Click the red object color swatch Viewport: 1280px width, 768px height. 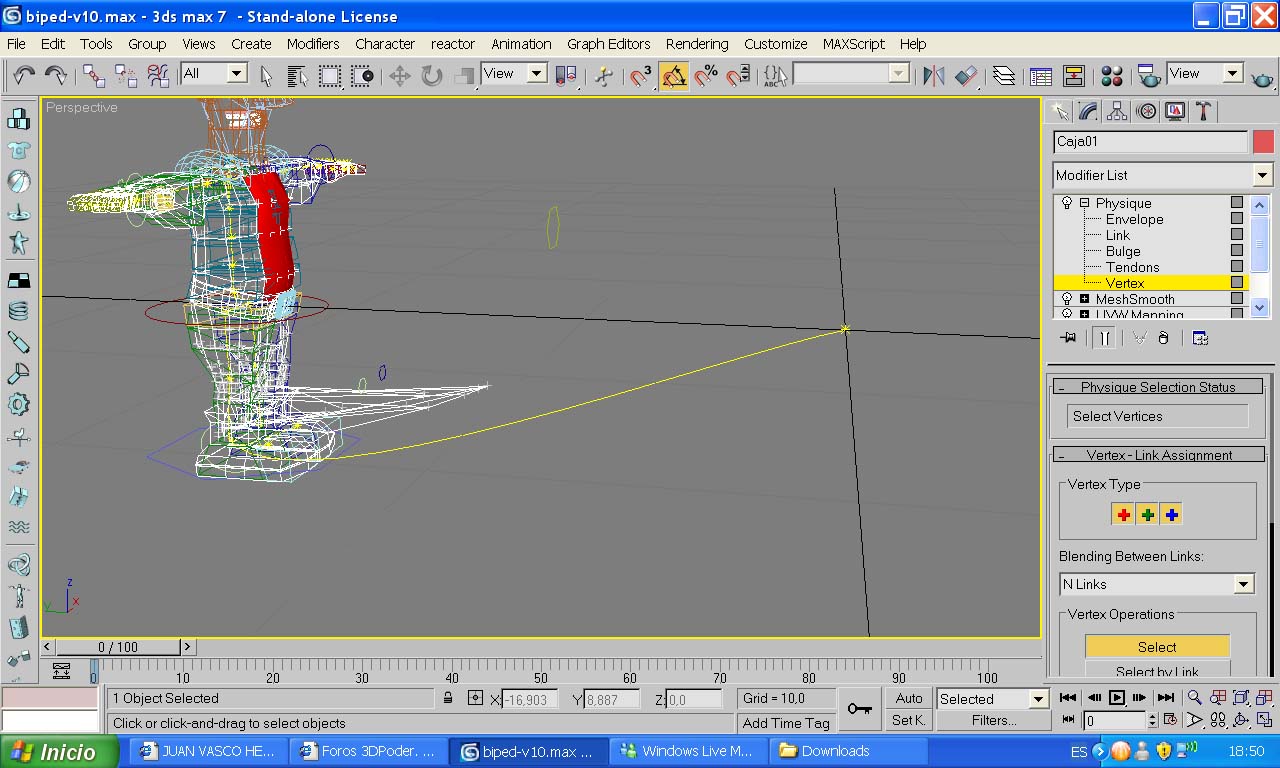(1263, 142)
